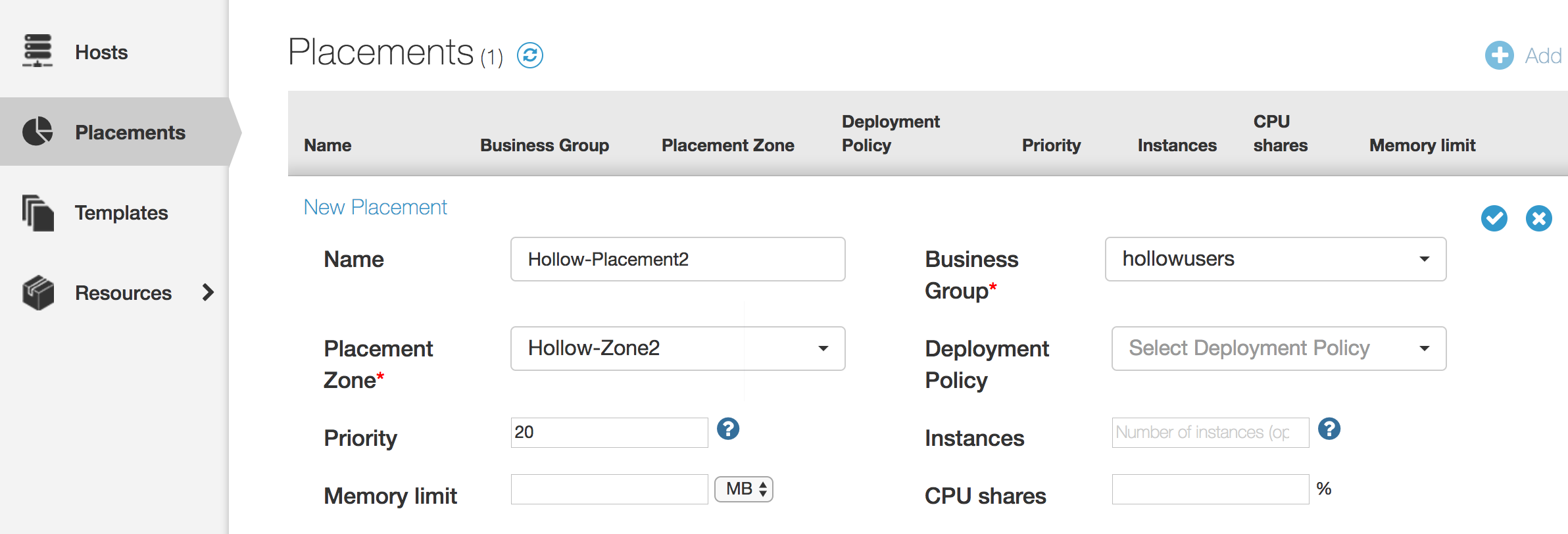
Task: Click the refresh icon beside Placements title
Action: click(x=529, y=55)
